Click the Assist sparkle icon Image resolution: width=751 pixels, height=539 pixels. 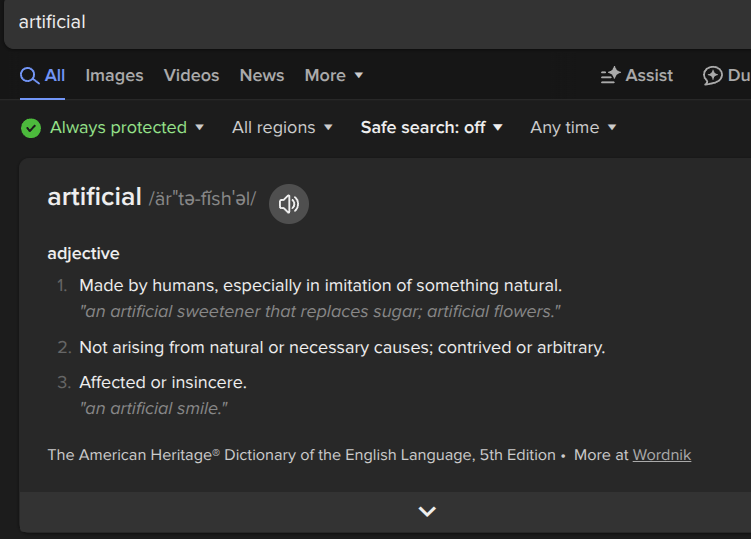tap(611, 75)
